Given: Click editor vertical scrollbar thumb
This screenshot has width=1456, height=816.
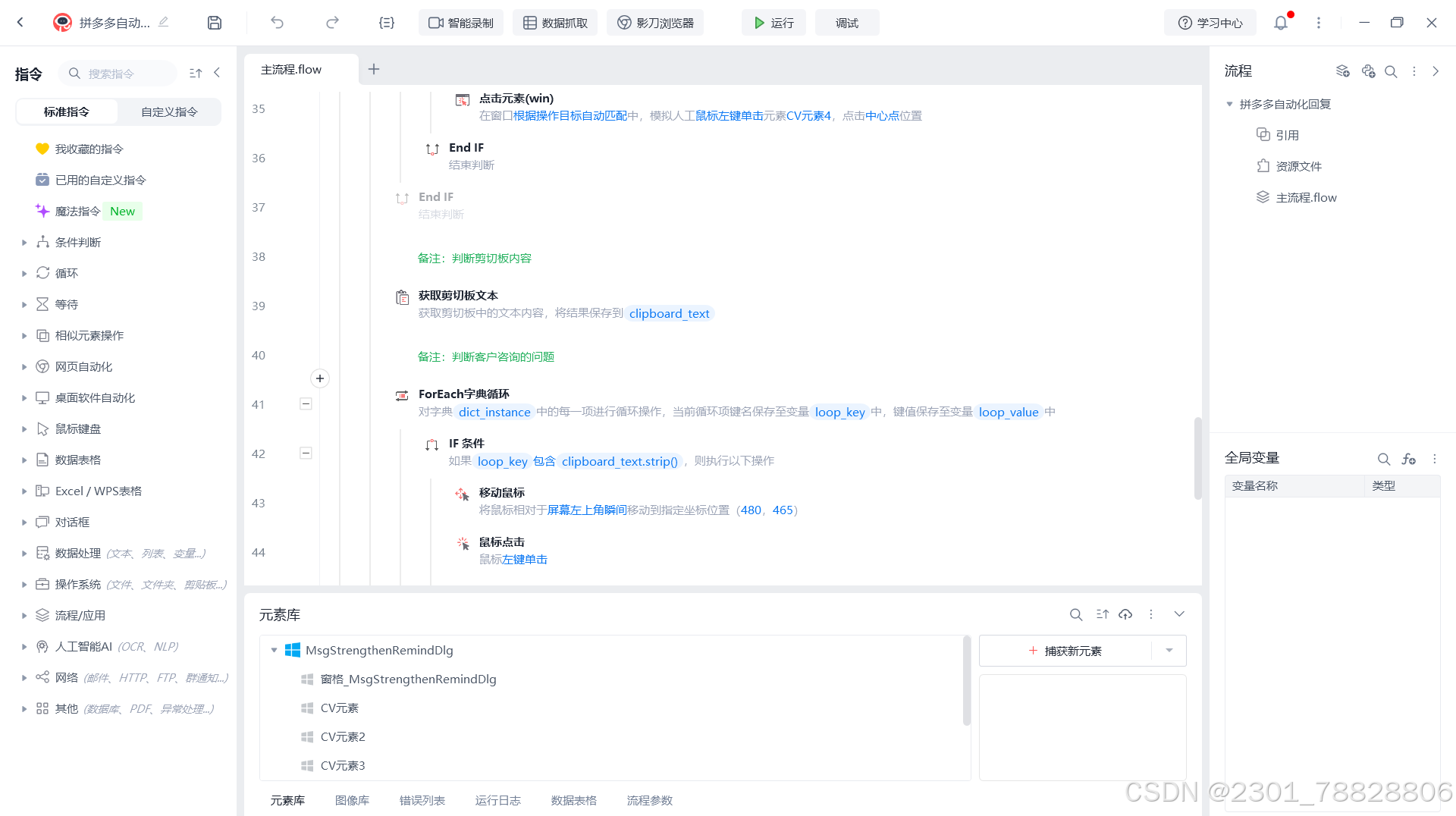Looking at the screenshot, I should [x=1198, y=458].
